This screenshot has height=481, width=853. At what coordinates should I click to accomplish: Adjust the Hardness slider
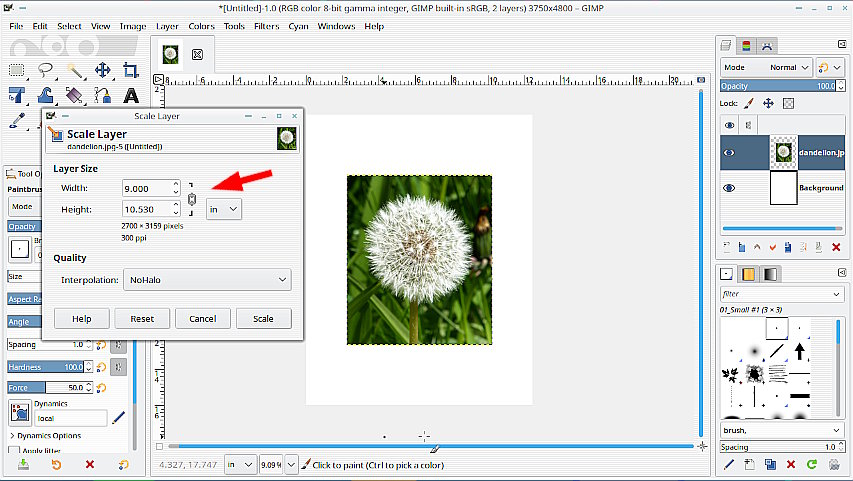45,367
